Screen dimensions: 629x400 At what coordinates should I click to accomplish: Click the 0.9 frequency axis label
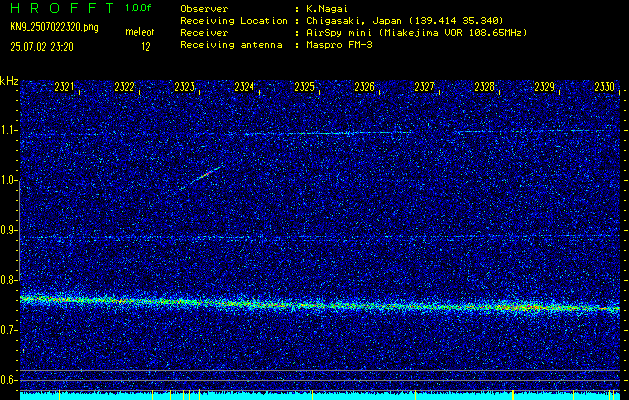8,230
